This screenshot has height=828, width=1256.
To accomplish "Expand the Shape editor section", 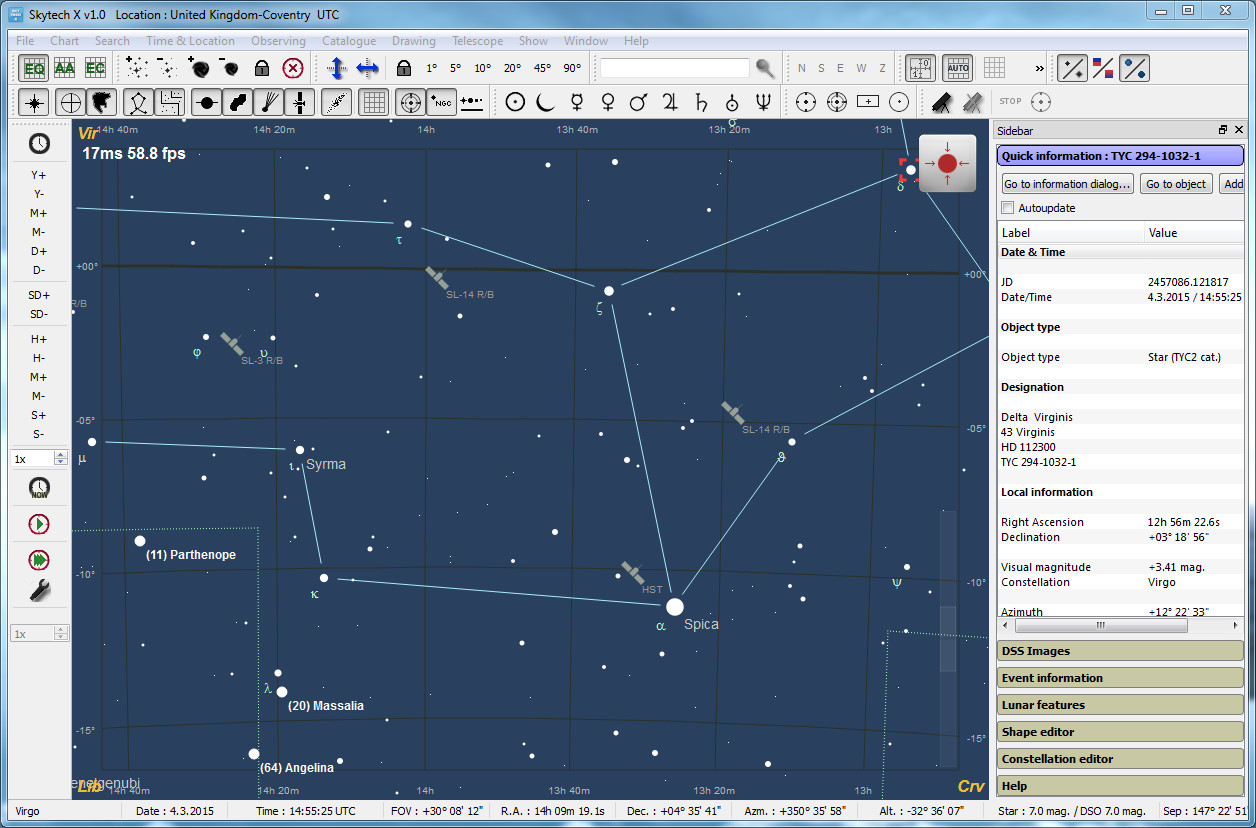I will pos(1120,732).
